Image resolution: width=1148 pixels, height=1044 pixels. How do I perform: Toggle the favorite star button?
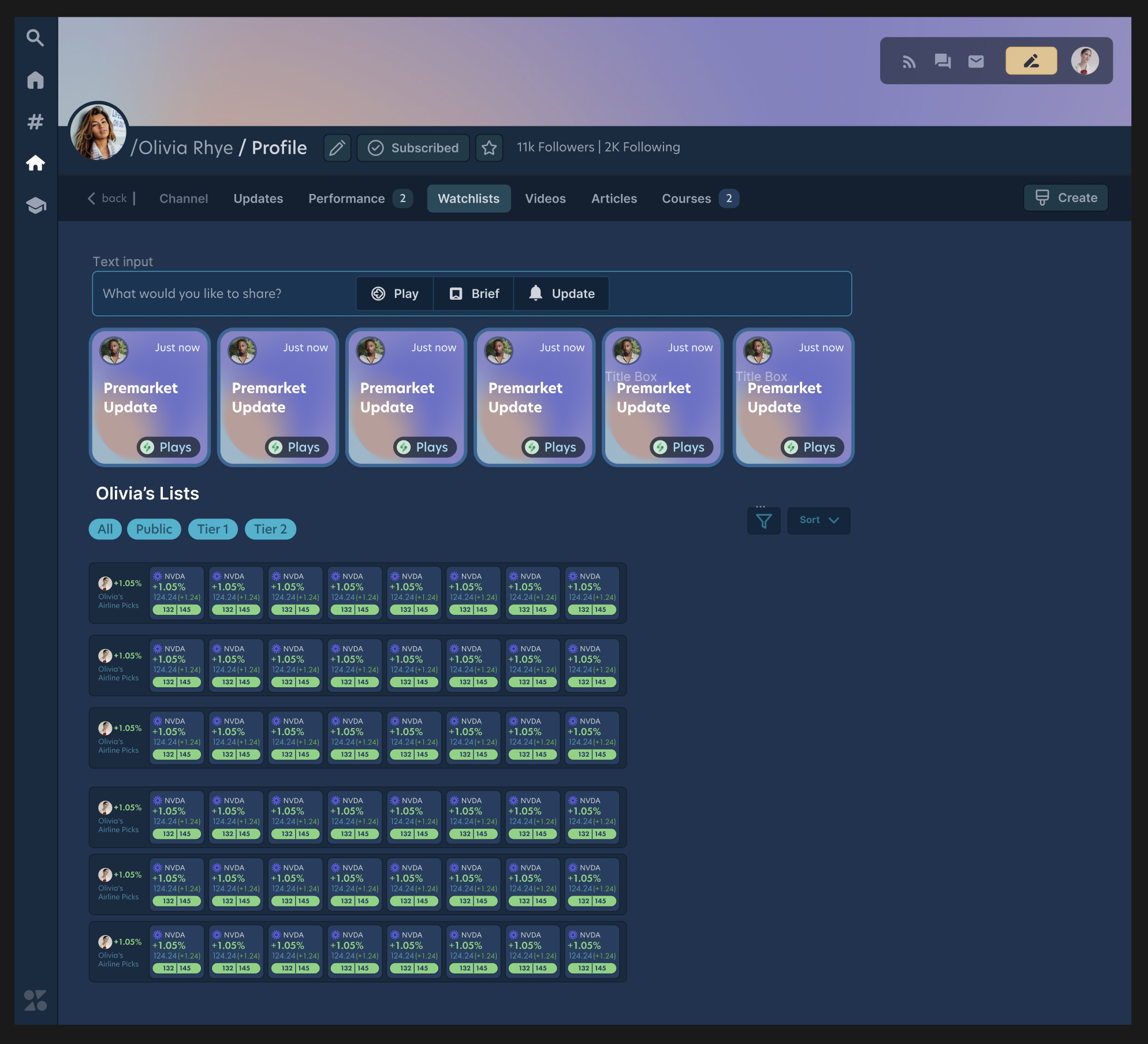489,148
